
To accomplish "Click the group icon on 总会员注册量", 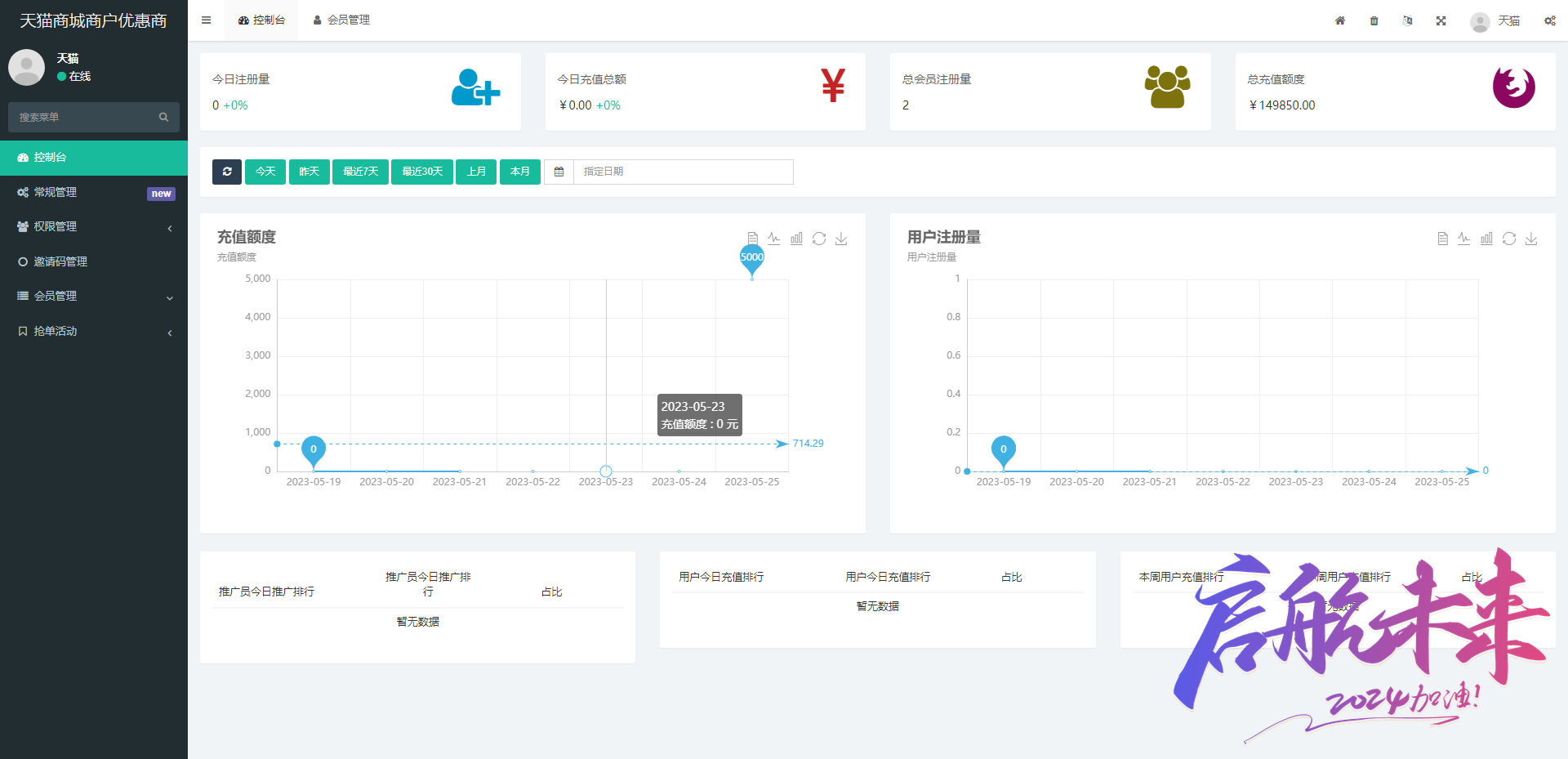I will (1167, 87).
